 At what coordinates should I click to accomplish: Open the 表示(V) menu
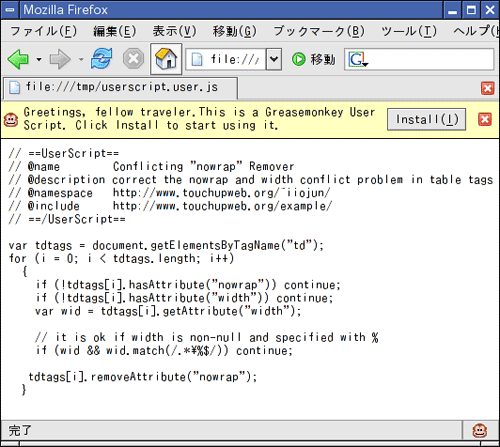(x=174, y=31)
